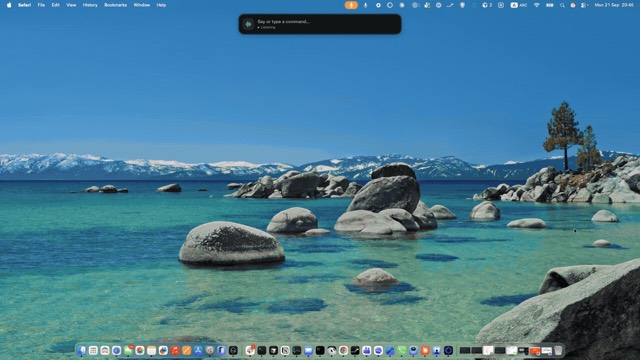The height and width of the screenshot is (360, 640).
Task: Open the File menu
Action: point(41,5)
